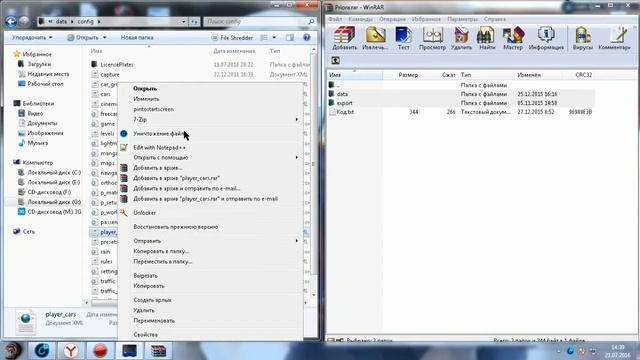Toggle the Explorer preview pane icon

(x=290, y=38)
